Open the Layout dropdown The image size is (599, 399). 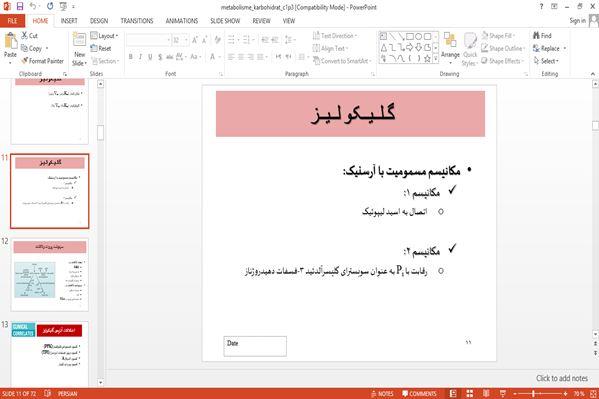(104, 36)
